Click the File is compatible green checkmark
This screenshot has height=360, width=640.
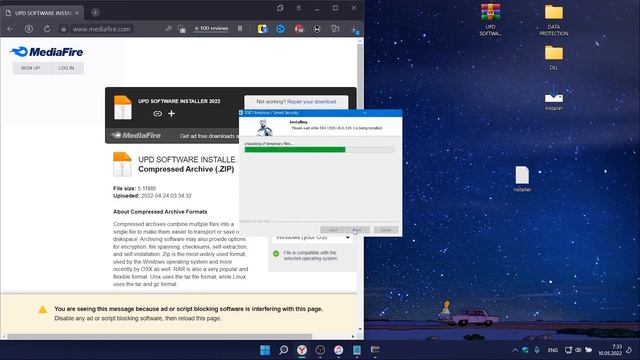[276, 253]
